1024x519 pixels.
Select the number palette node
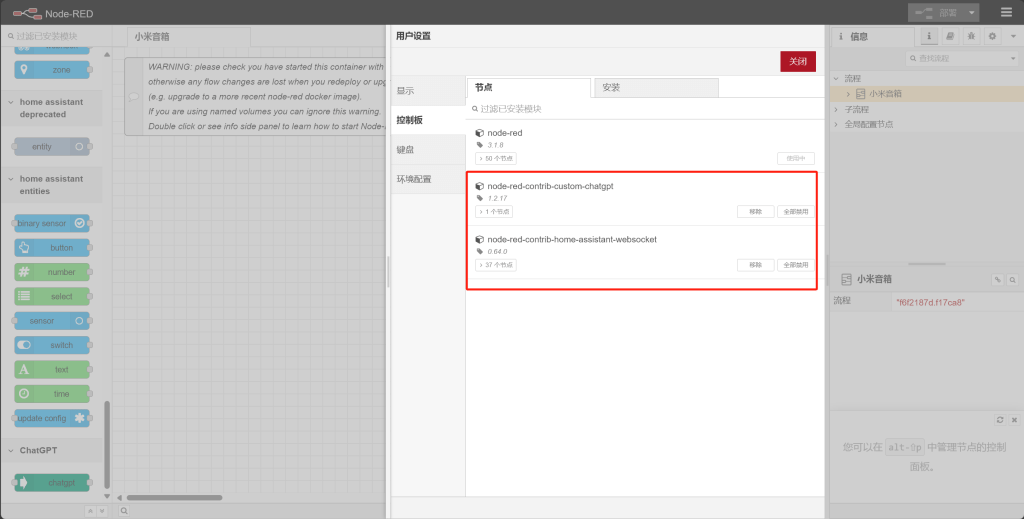point(52,272)
